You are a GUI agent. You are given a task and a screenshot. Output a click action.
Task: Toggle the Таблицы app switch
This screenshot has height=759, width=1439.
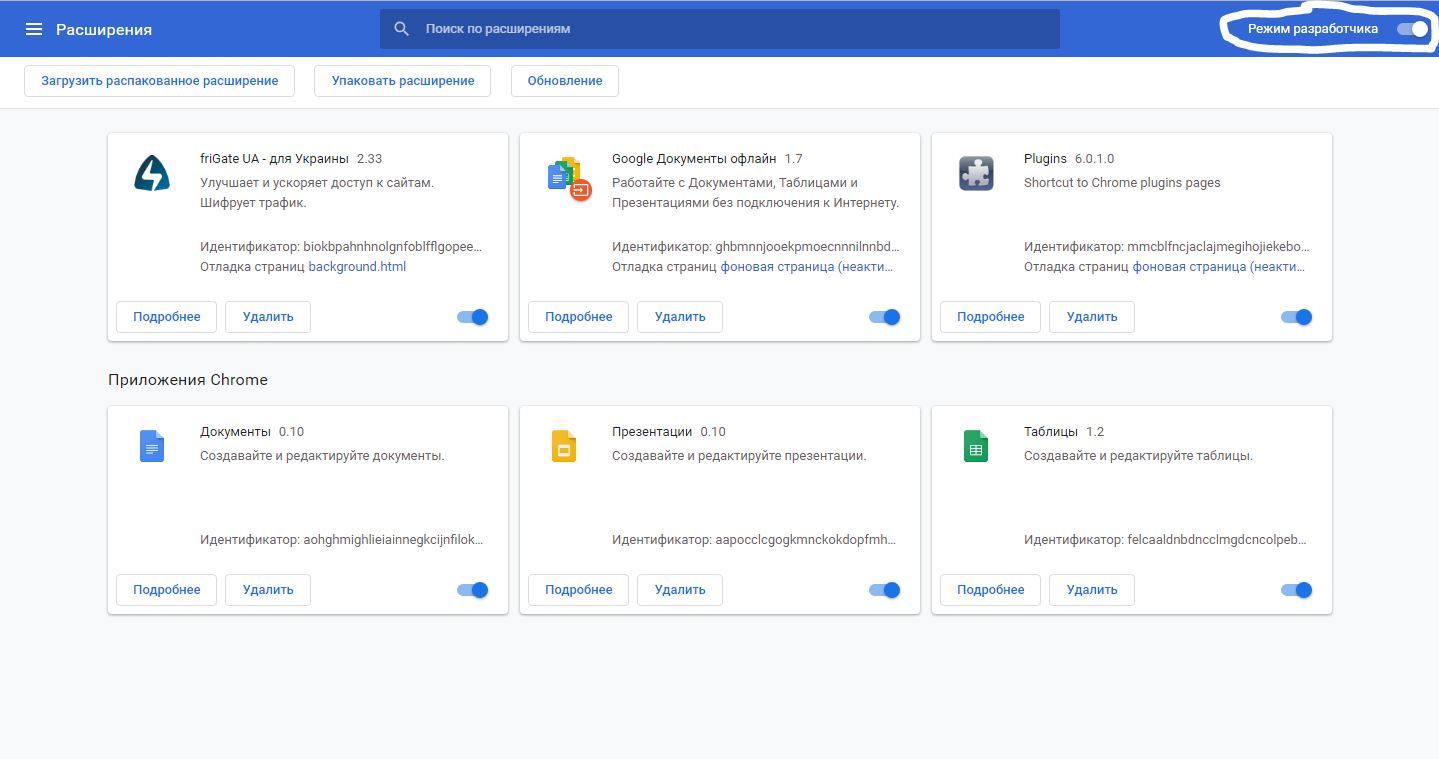(1296, 590)
